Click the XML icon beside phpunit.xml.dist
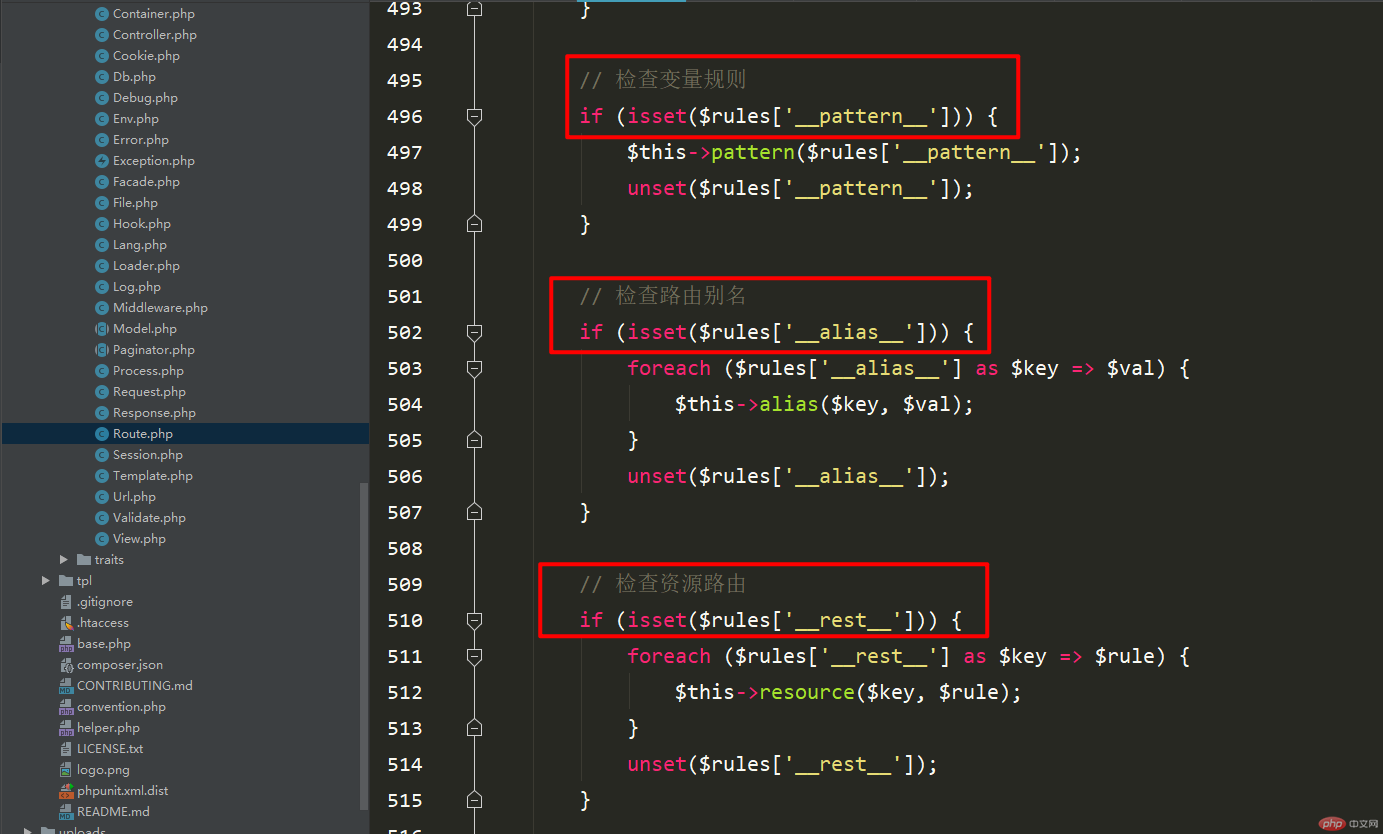The image size is (1383, 834). [x=67, y=791]
